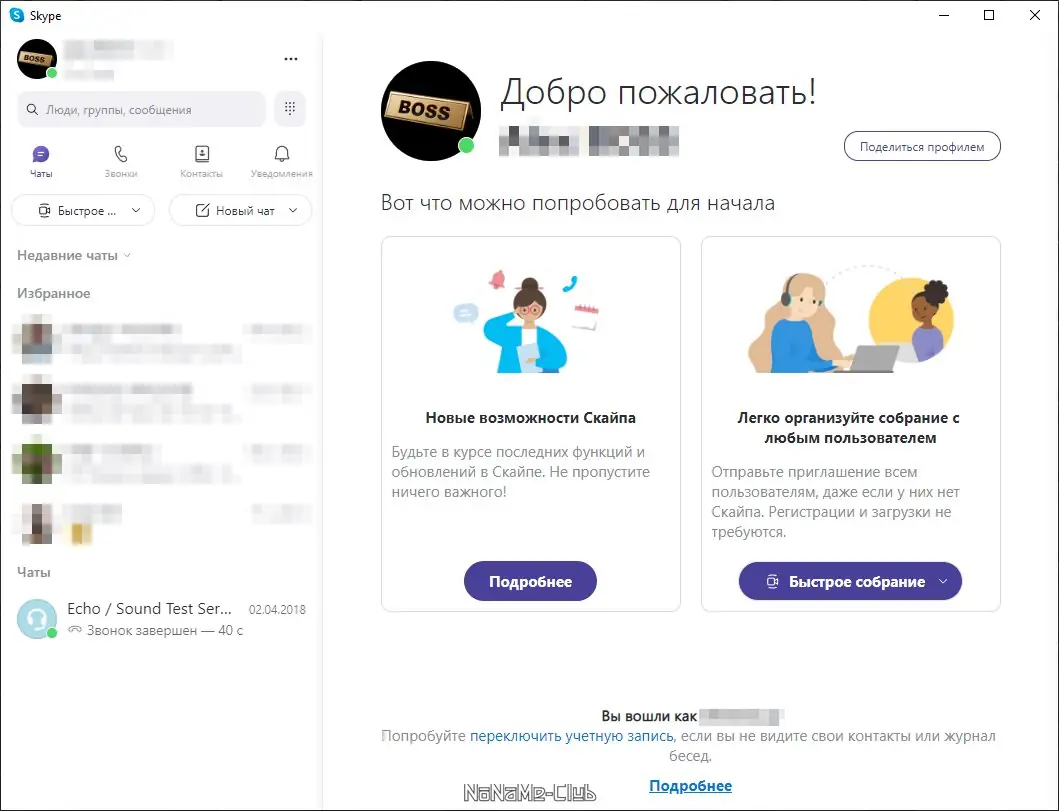Viewport: 1059px width, 811px height.
Task: Switch to the Чаты tab
Action: point(41,161)
